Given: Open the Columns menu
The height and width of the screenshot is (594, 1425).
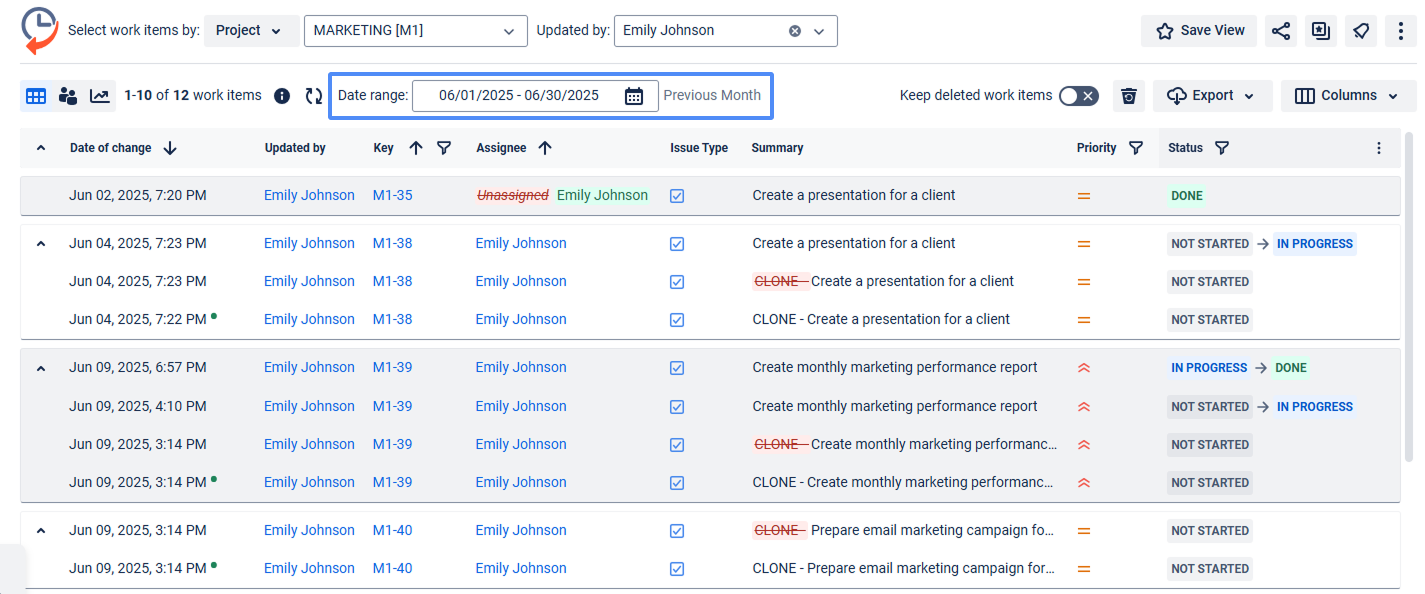Looking at the screenshot, I should (1348, 96).
